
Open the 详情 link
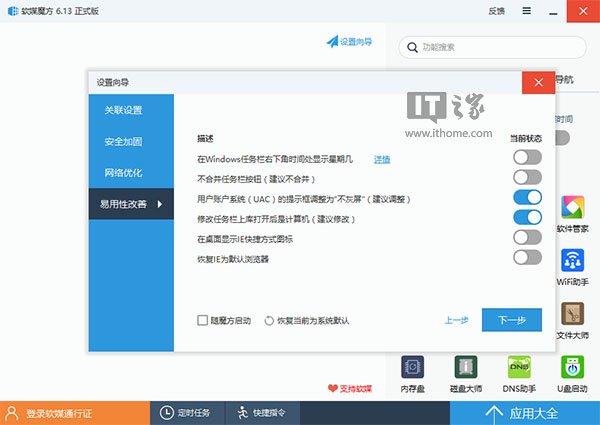click(382, 159)
